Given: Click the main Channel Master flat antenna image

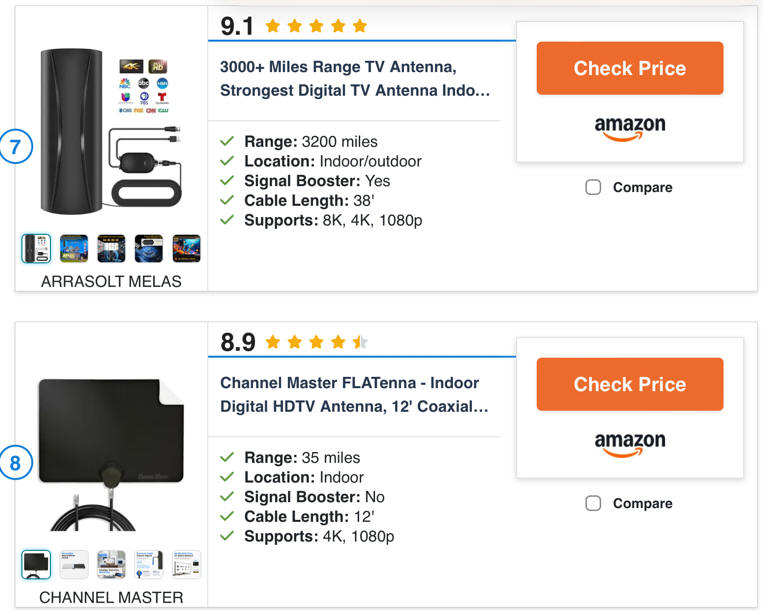Looking at the screenshot, I should coord(110,450).
